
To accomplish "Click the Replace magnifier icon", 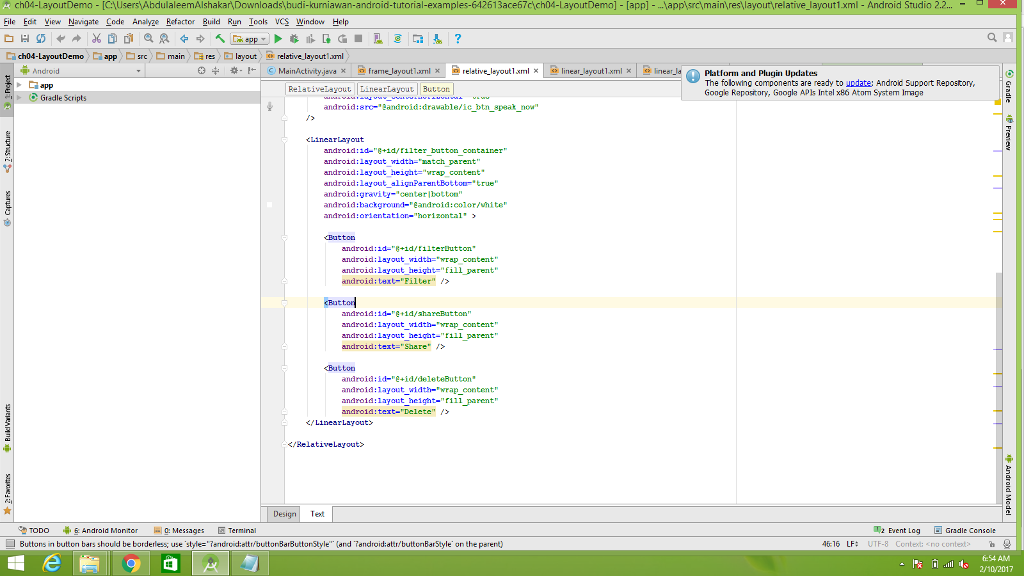I will coord(164,39).
